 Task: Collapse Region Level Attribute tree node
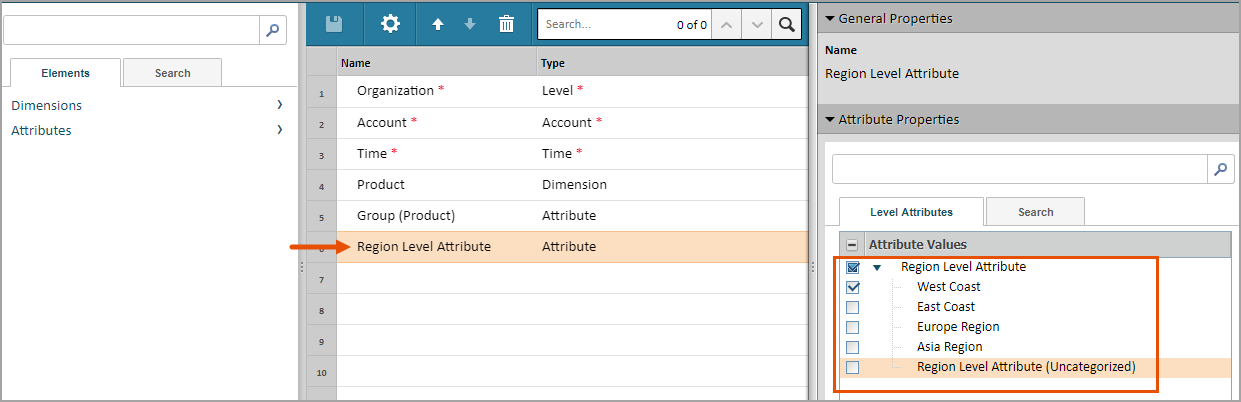point(877,268)
